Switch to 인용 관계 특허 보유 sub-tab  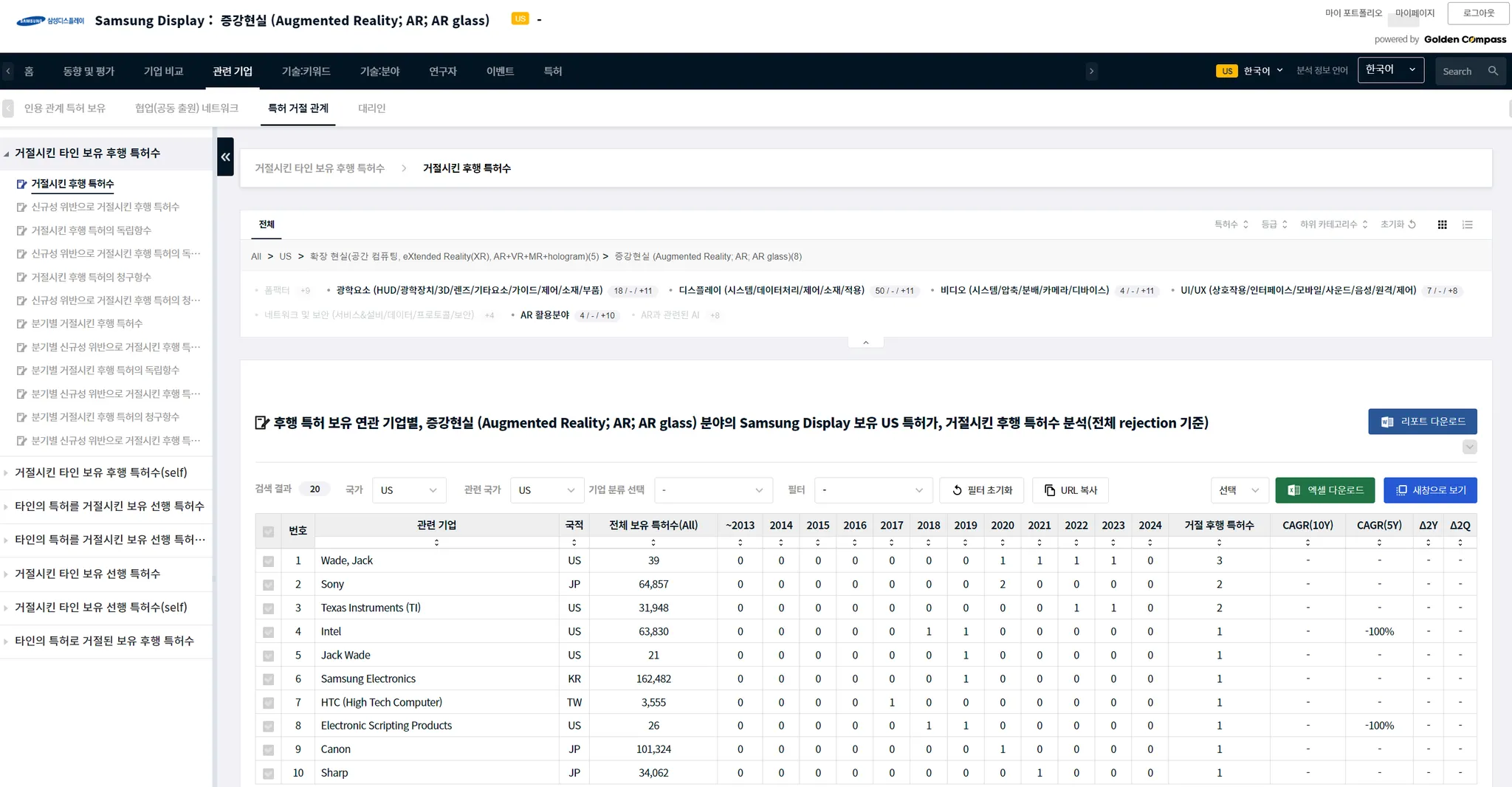65,109
